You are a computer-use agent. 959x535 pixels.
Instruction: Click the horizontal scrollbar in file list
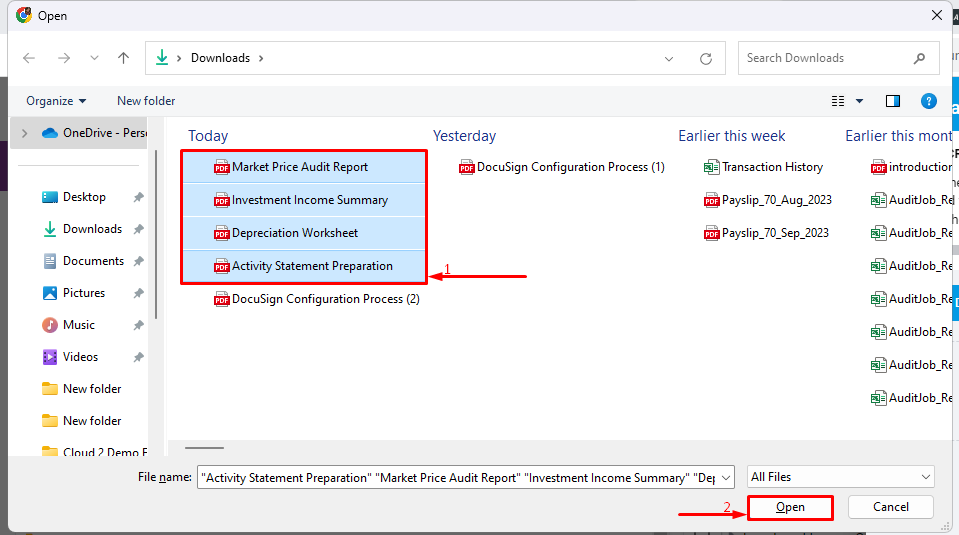click(206, 448)
